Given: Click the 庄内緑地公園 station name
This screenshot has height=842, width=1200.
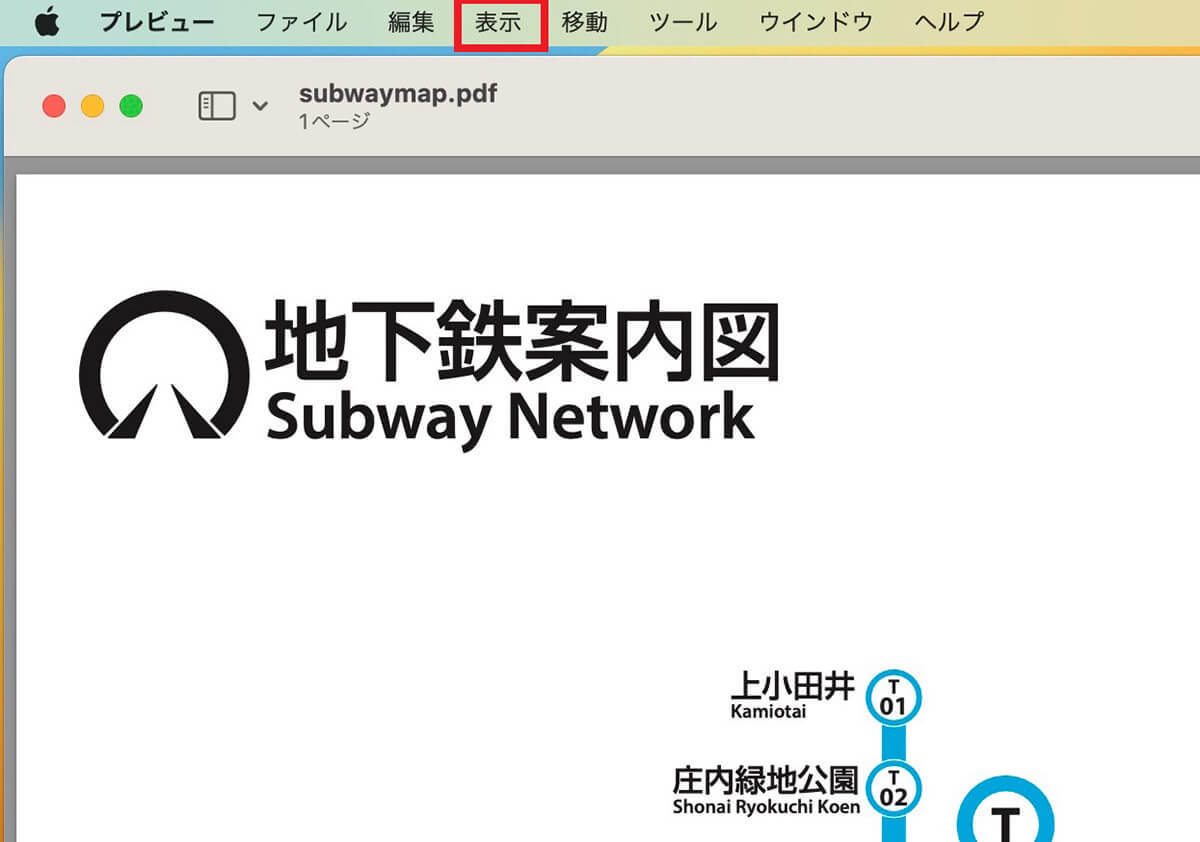Looking at the screenshot, I should point(767,780).
